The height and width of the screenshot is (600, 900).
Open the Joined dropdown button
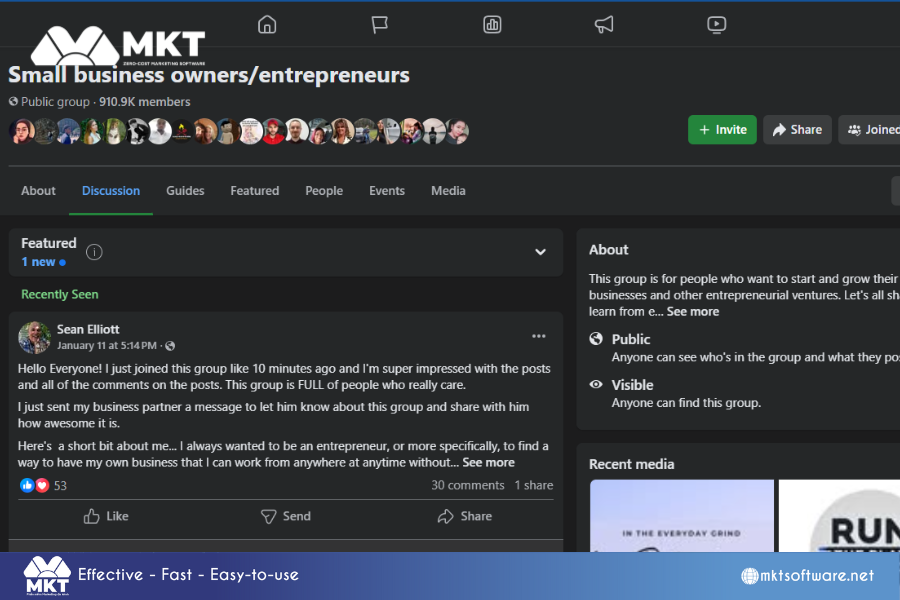(x=870, y=130)
